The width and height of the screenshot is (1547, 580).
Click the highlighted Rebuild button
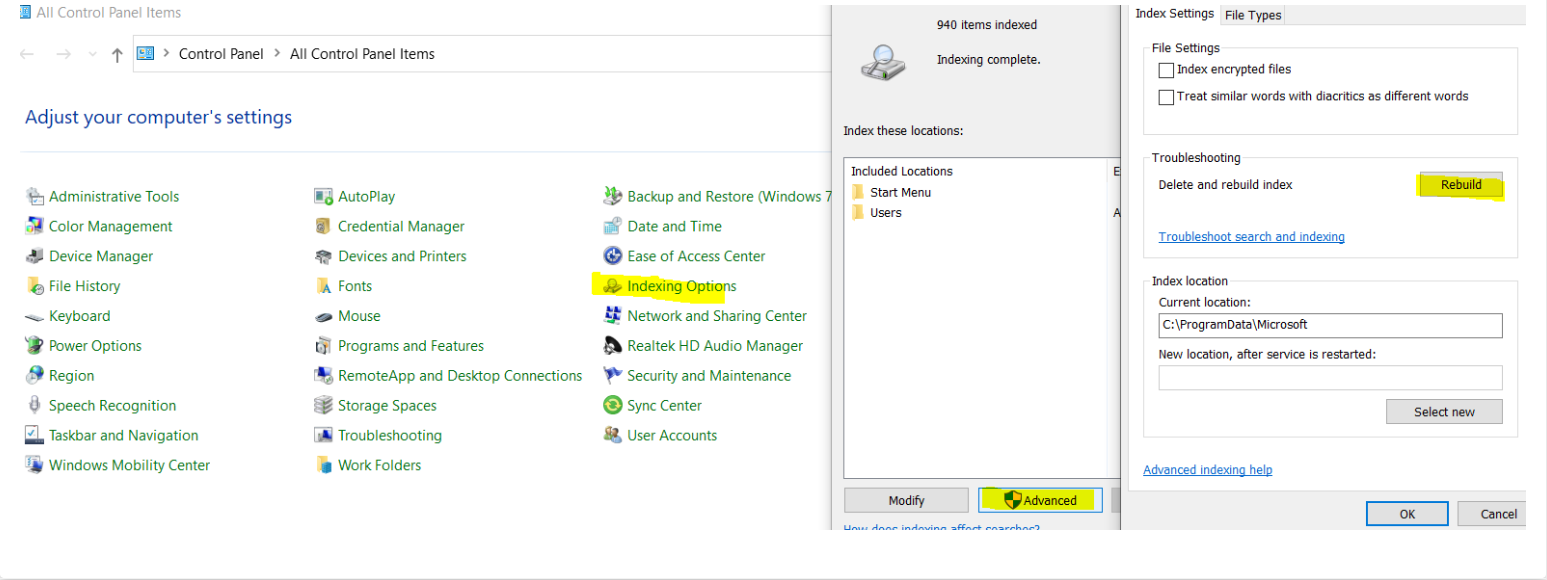point(1461,185)
